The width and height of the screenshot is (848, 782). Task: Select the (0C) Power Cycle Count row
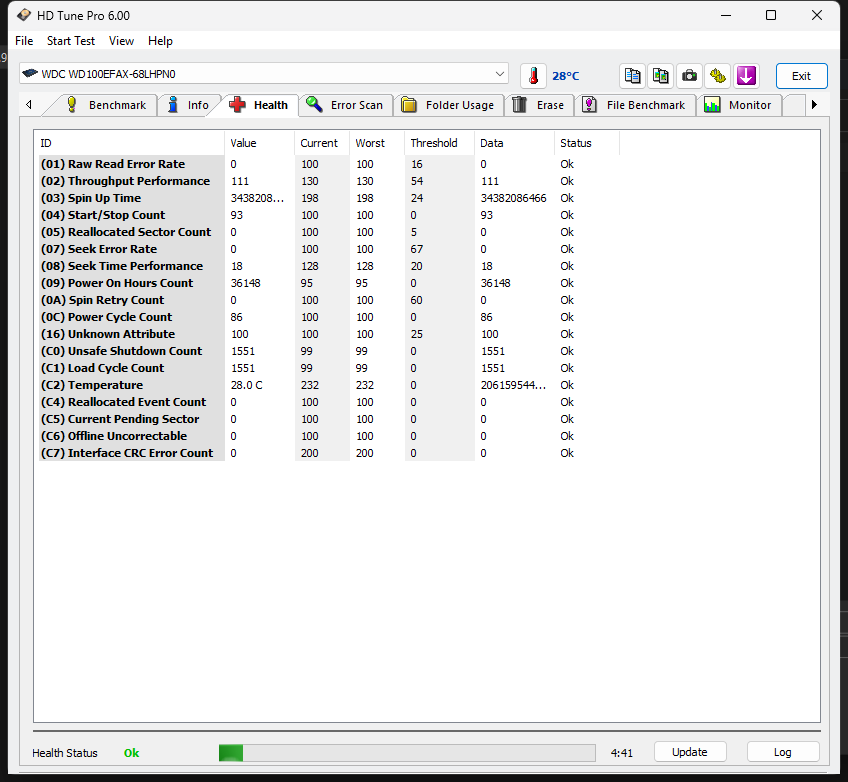click(x=327, y=317)
